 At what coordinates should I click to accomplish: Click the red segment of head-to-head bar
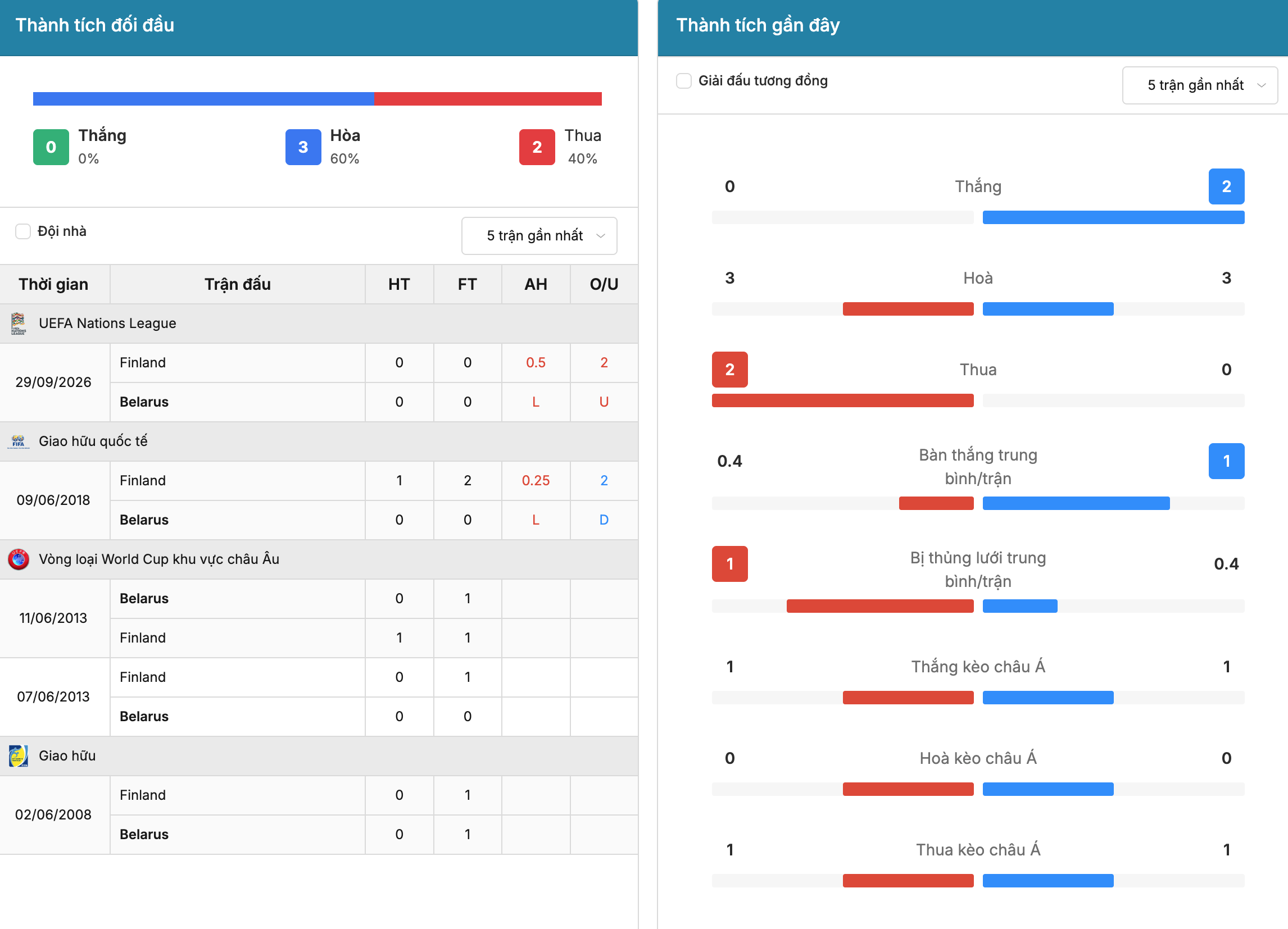(x=488, y=99)
